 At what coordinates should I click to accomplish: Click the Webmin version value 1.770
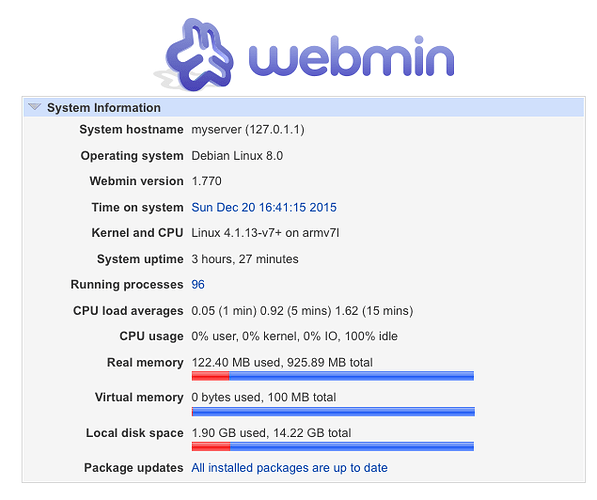coord(206,181)
